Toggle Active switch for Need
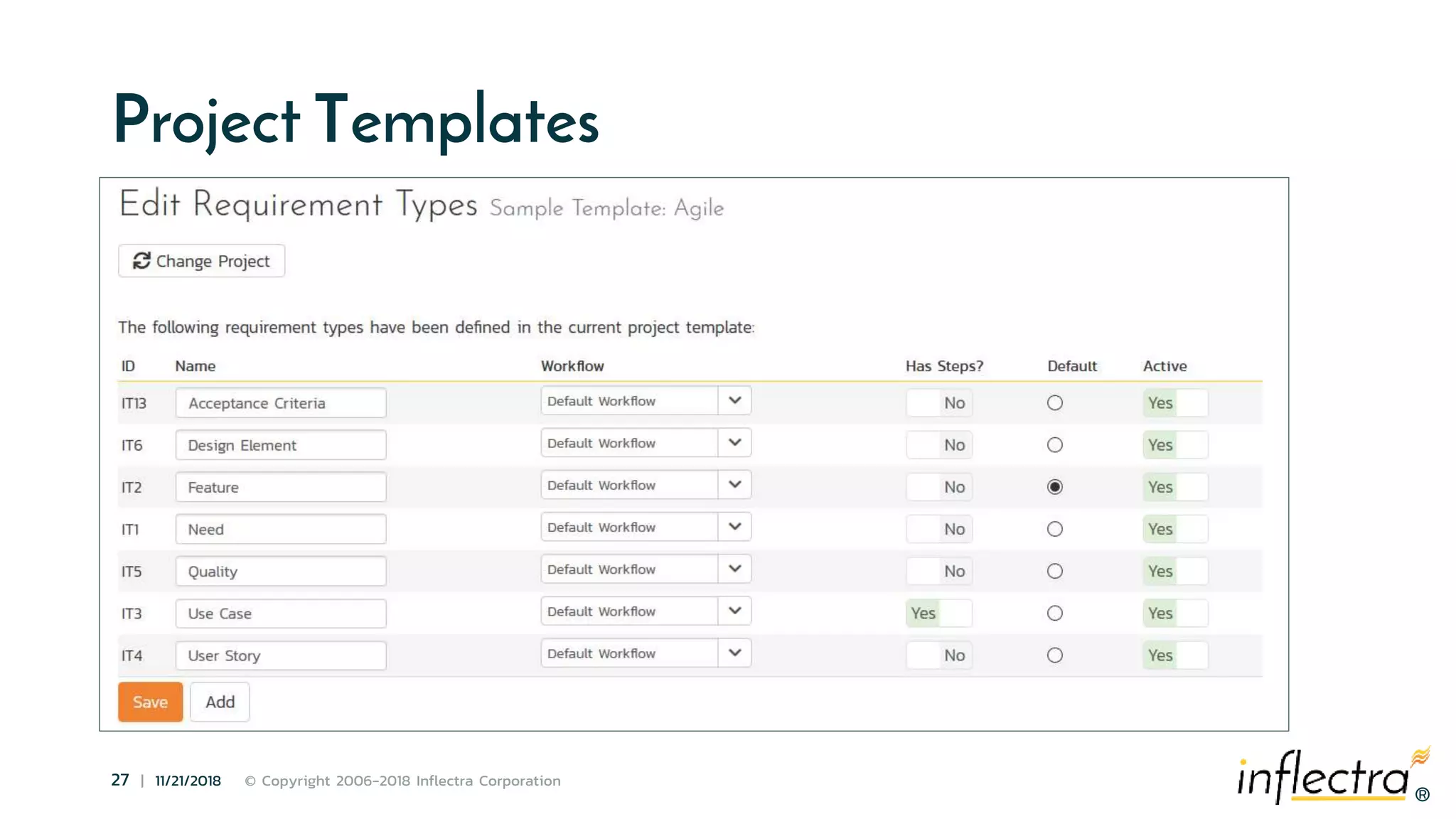 [x=1175, y=529]
